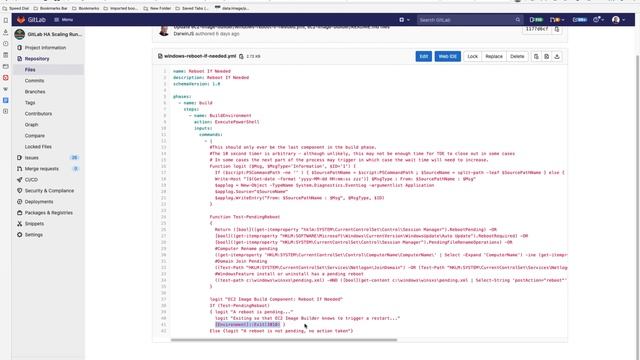This screenshot has height=360, width=640.
Task: Open Security & Compliance in the sidebar
Action: (49, 191)
